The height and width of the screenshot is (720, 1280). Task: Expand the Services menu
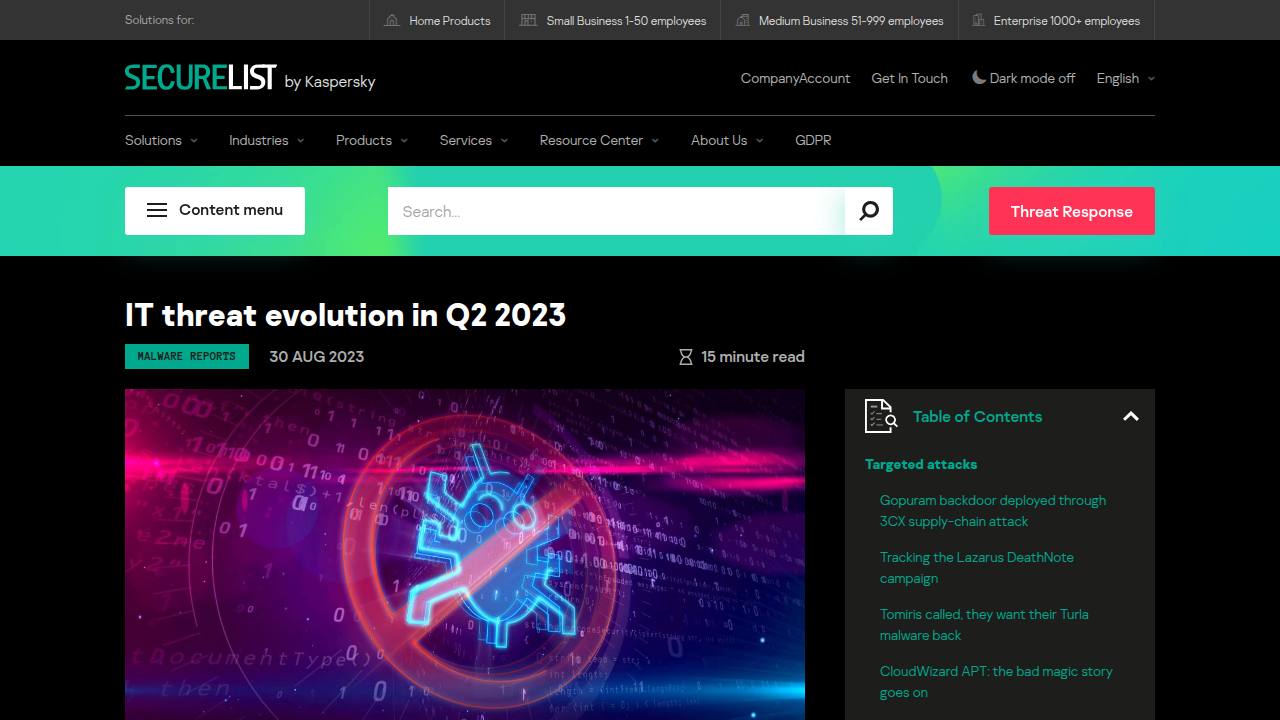[x=474, y=140]
